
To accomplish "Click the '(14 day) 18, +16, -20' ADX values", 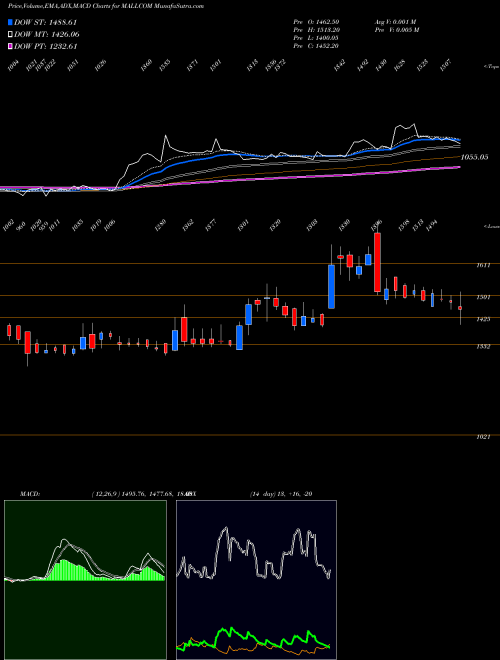I will pos(281,494).
